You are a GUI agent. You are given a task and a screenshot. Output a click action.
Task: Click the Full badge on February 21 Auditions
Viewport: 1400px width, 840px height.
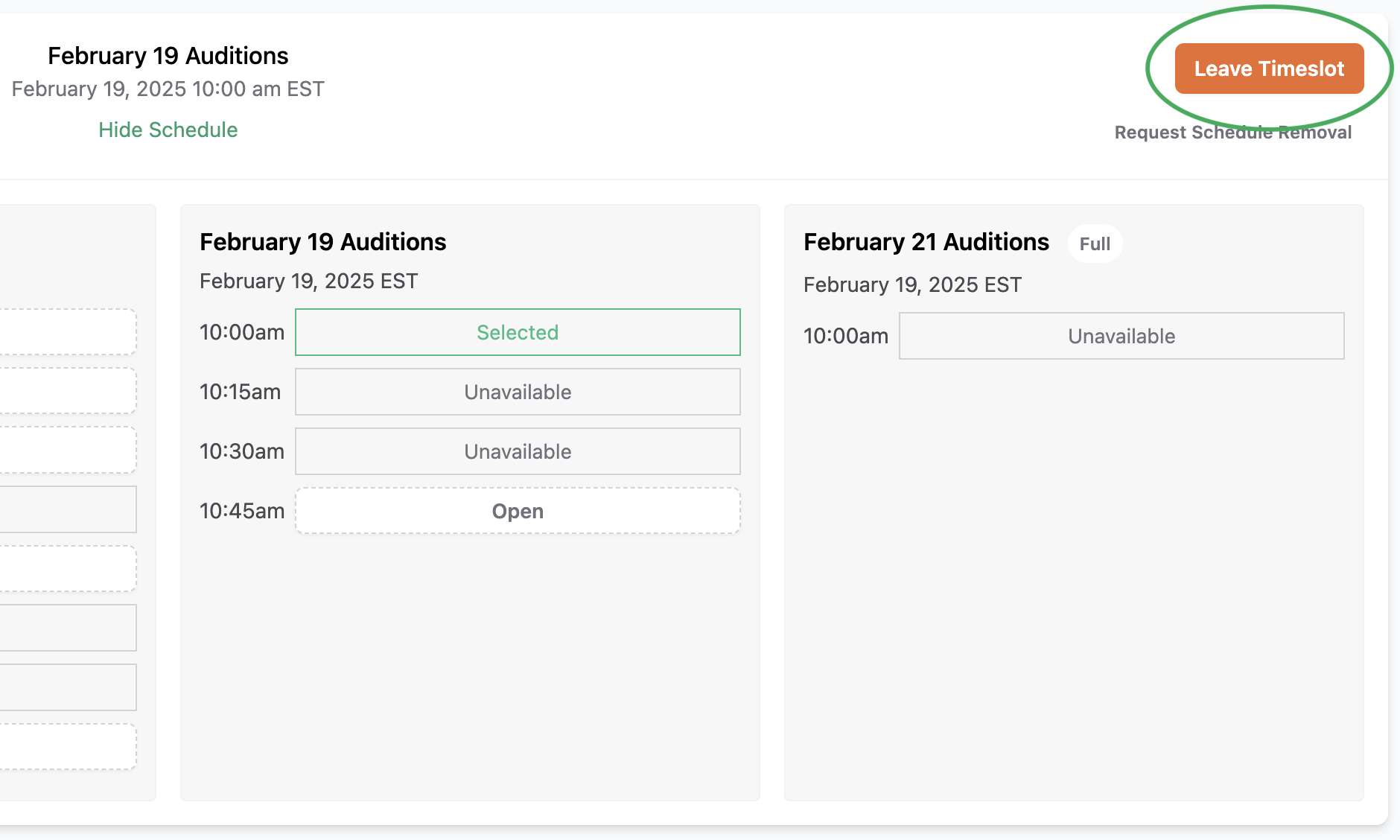point(1095,244)
